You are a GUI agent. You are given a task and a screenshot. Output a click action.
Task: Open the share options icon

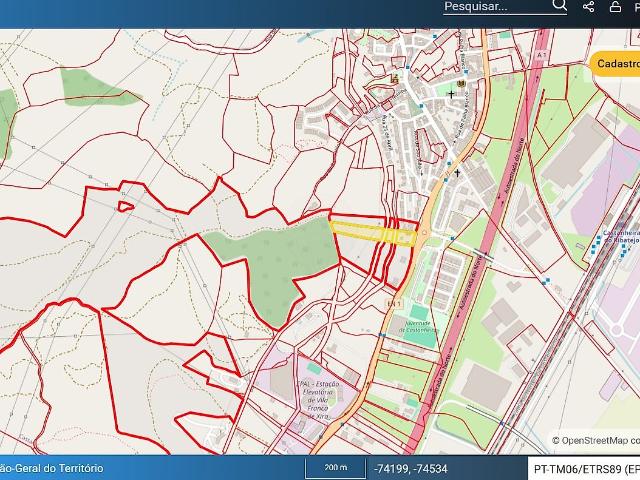pos(589,7)
